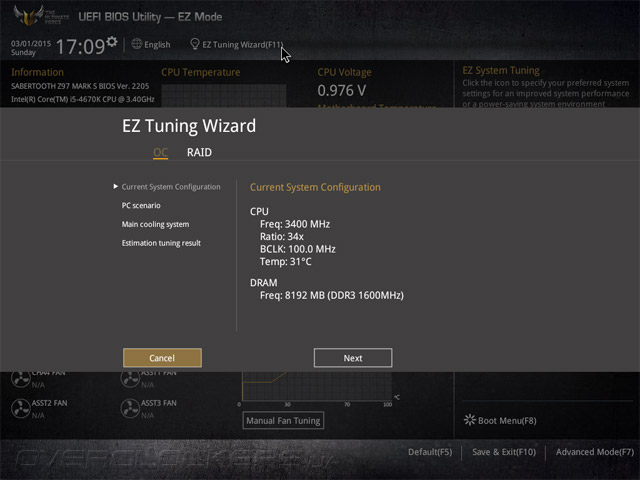Go to Main cooling system step
This screenshot has height=480, width=640.
pyautogui.click(x=156, y=224)
